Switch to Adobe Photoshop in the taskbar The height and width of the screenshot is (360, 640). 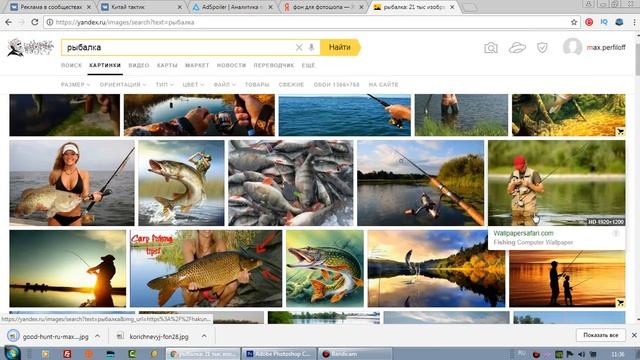(x=280, y=353)
